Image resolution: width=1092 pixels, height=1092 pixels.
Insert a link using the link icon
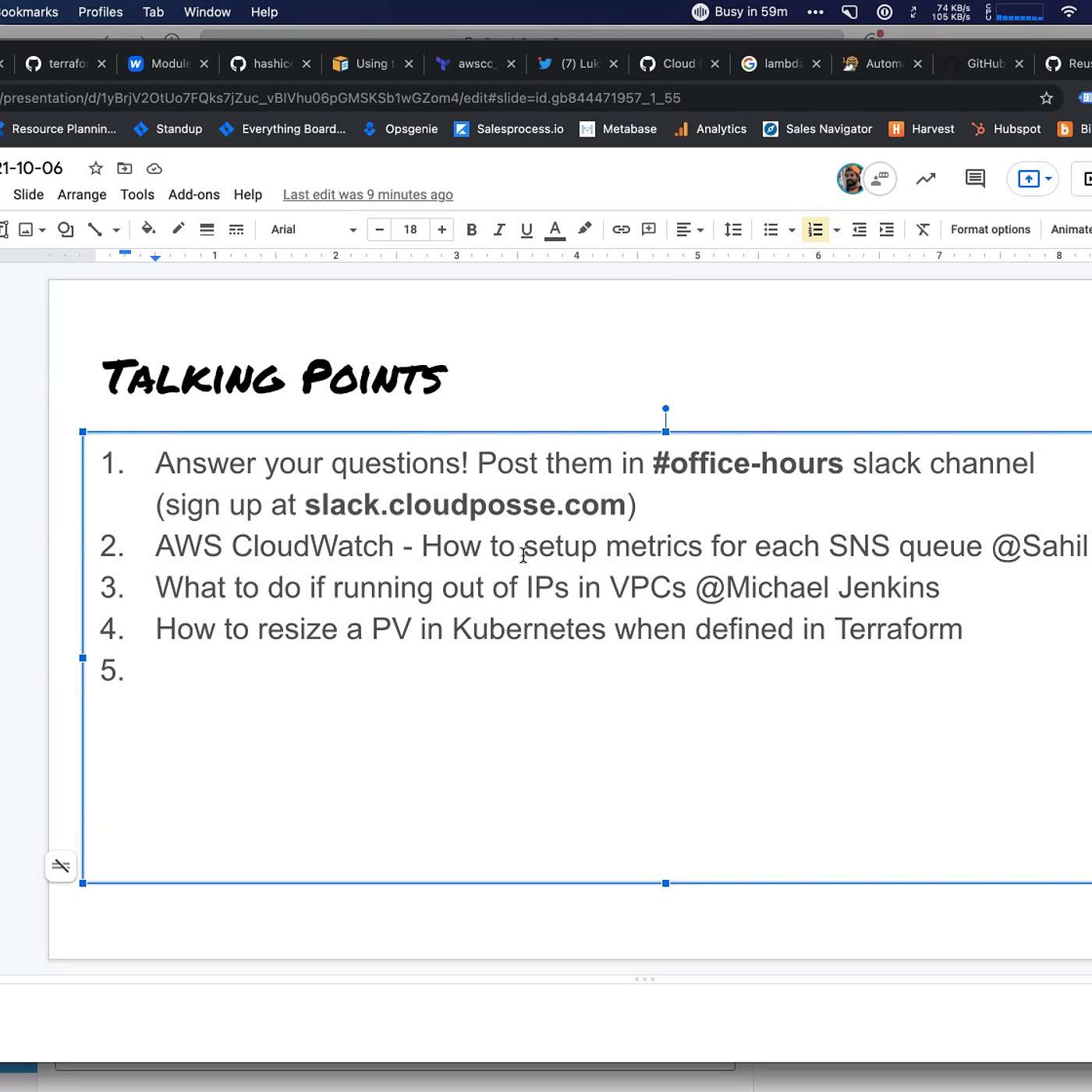pyautogui.click(x=621, y=229)
